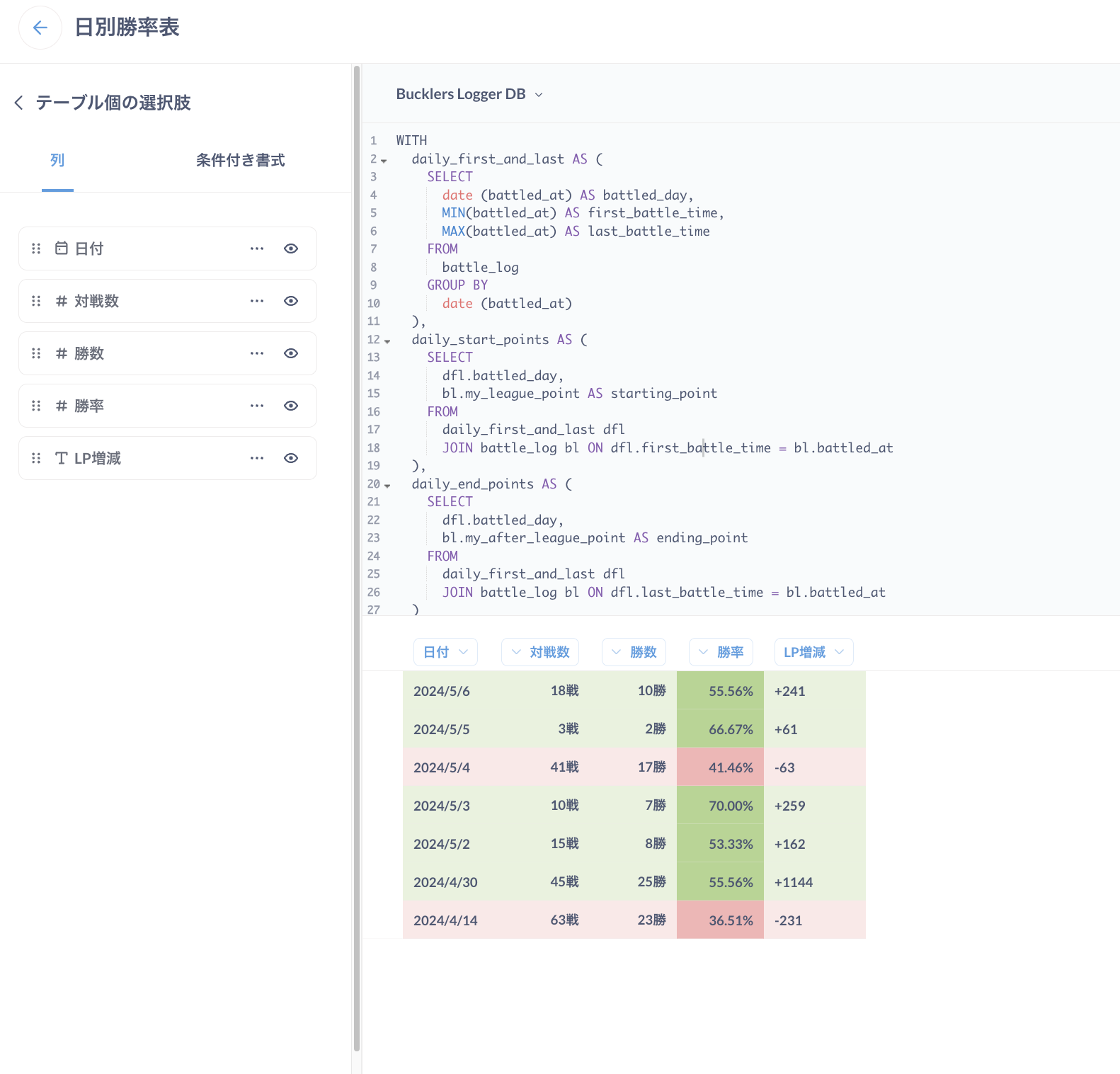Hide the 日付 column with eye icon
Viewport: 1120px width, 1074px height.
[291, 248]
